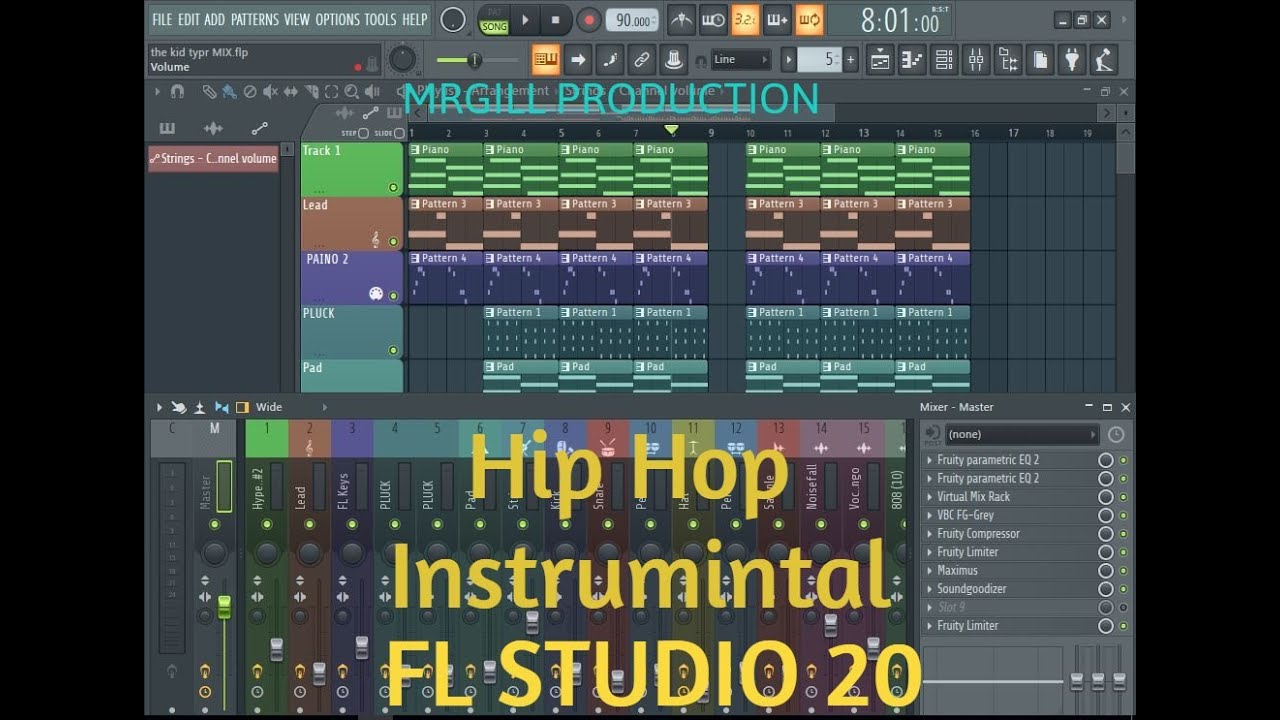Screen dimensions: 1280x720
Task: Click the stamp icon beside the link icon
Action: click(x=674, y=60)
